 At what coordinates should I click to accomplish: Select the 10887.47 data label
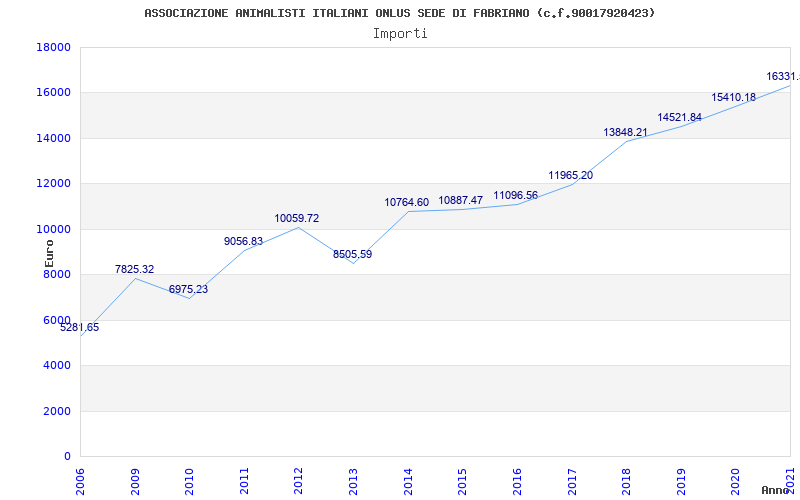461,200
